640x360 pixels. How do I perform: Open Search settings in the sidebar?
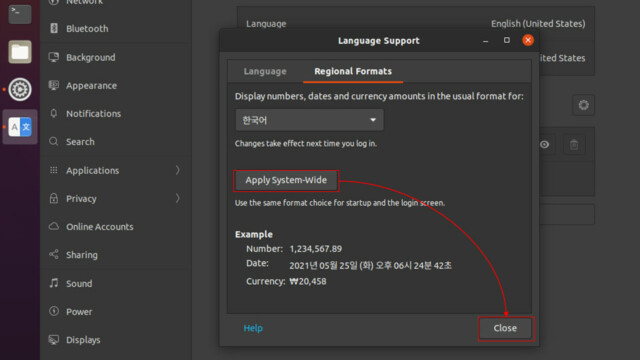coord(116,141)
